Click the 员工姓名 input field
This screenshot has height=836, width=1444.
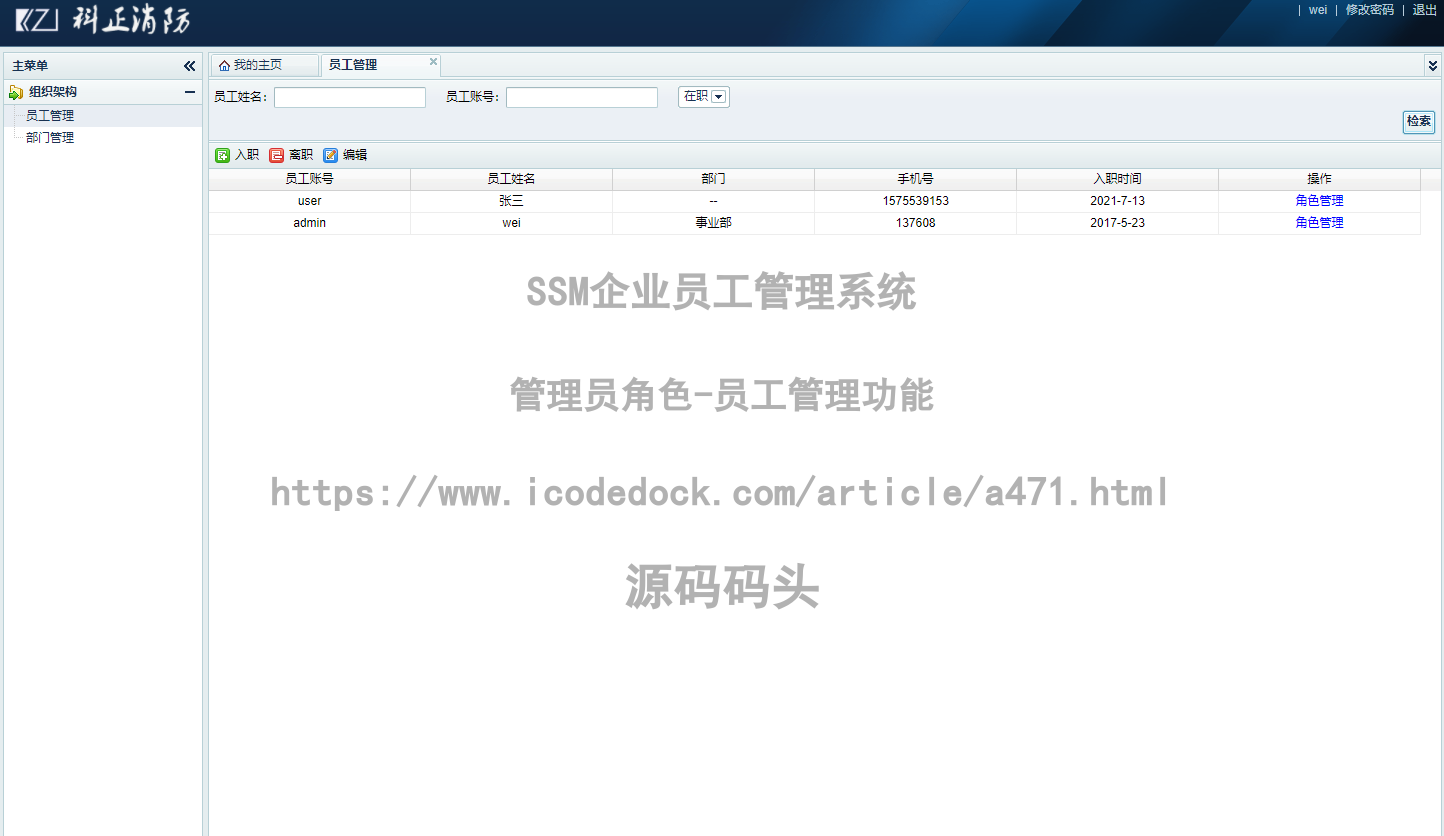[348, 96]
